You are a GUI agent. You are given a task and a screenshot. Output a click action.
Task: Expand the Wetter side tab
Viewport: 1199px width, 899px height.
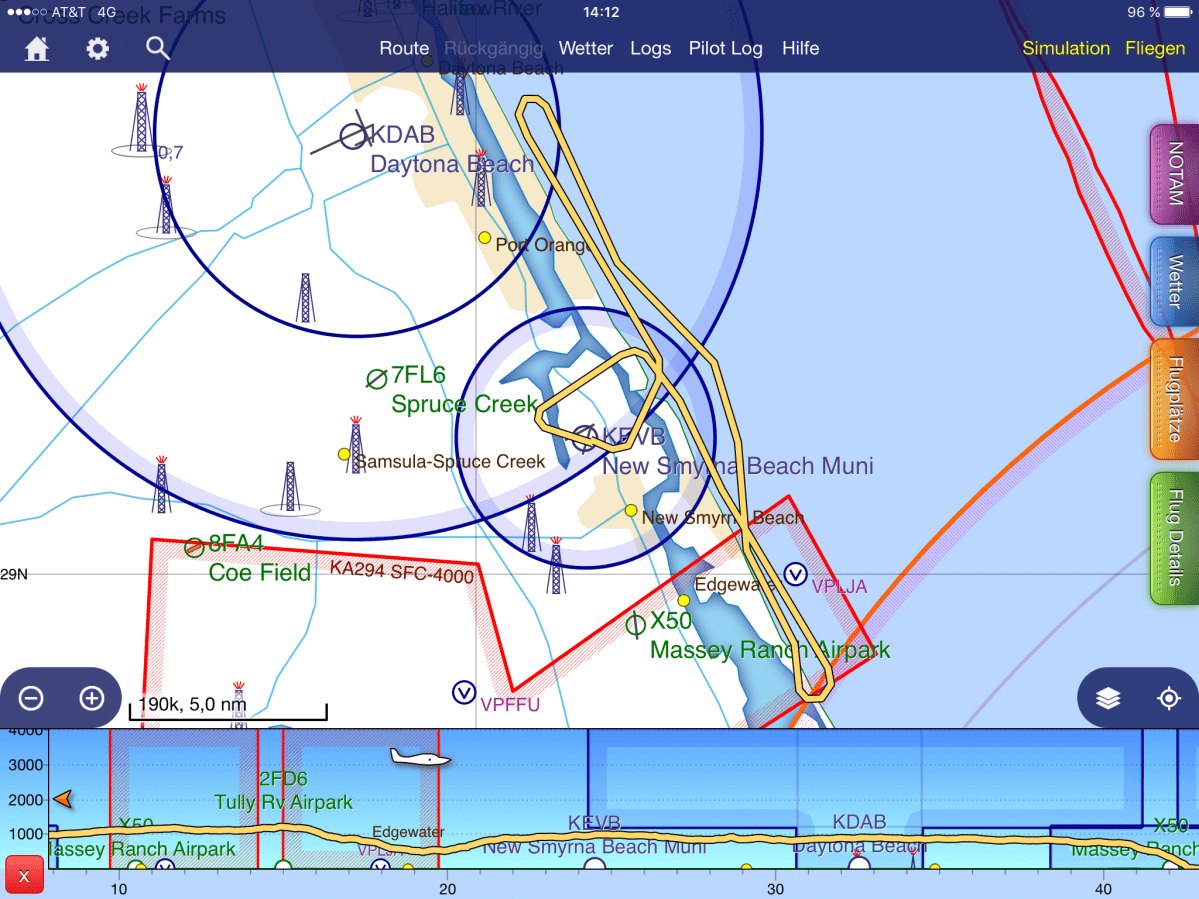pyautogui.click(x=1174, y=282)
